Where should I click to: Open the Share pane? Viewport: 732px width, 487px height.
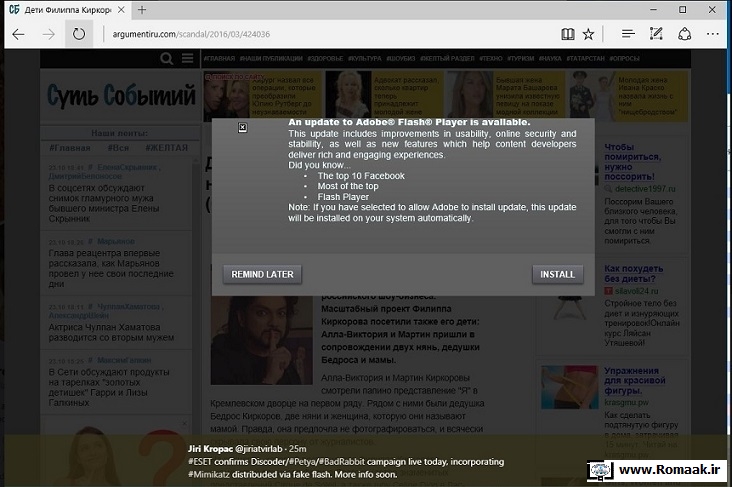[x=684, y=34]
